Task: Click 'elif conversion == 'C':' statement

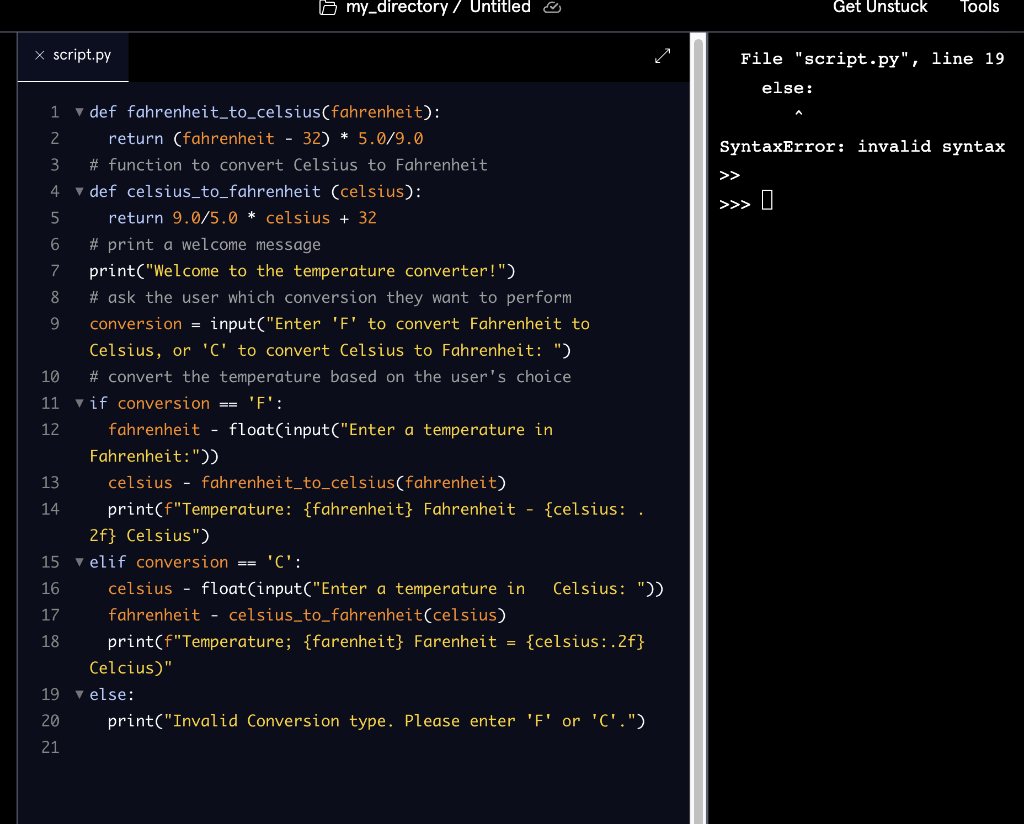Action: [195, 562]
